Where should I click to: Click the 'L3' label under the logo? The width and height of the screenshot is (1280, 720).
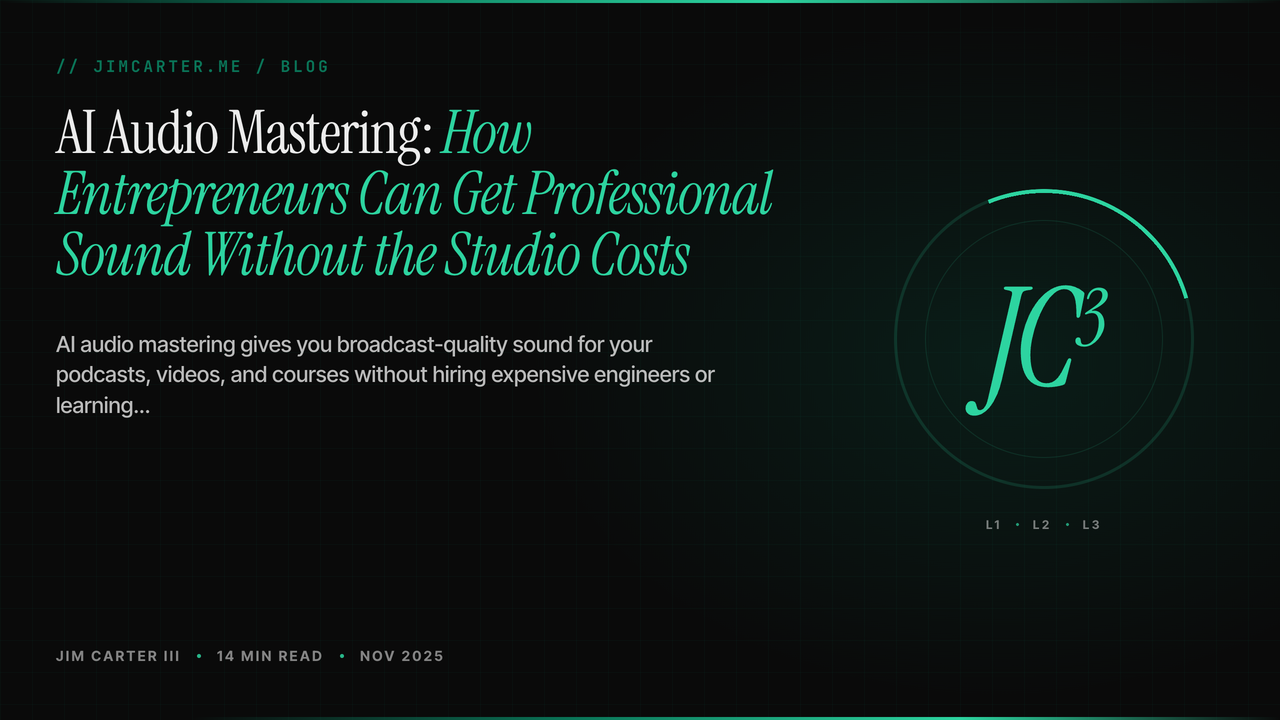tap(1091, 525)
